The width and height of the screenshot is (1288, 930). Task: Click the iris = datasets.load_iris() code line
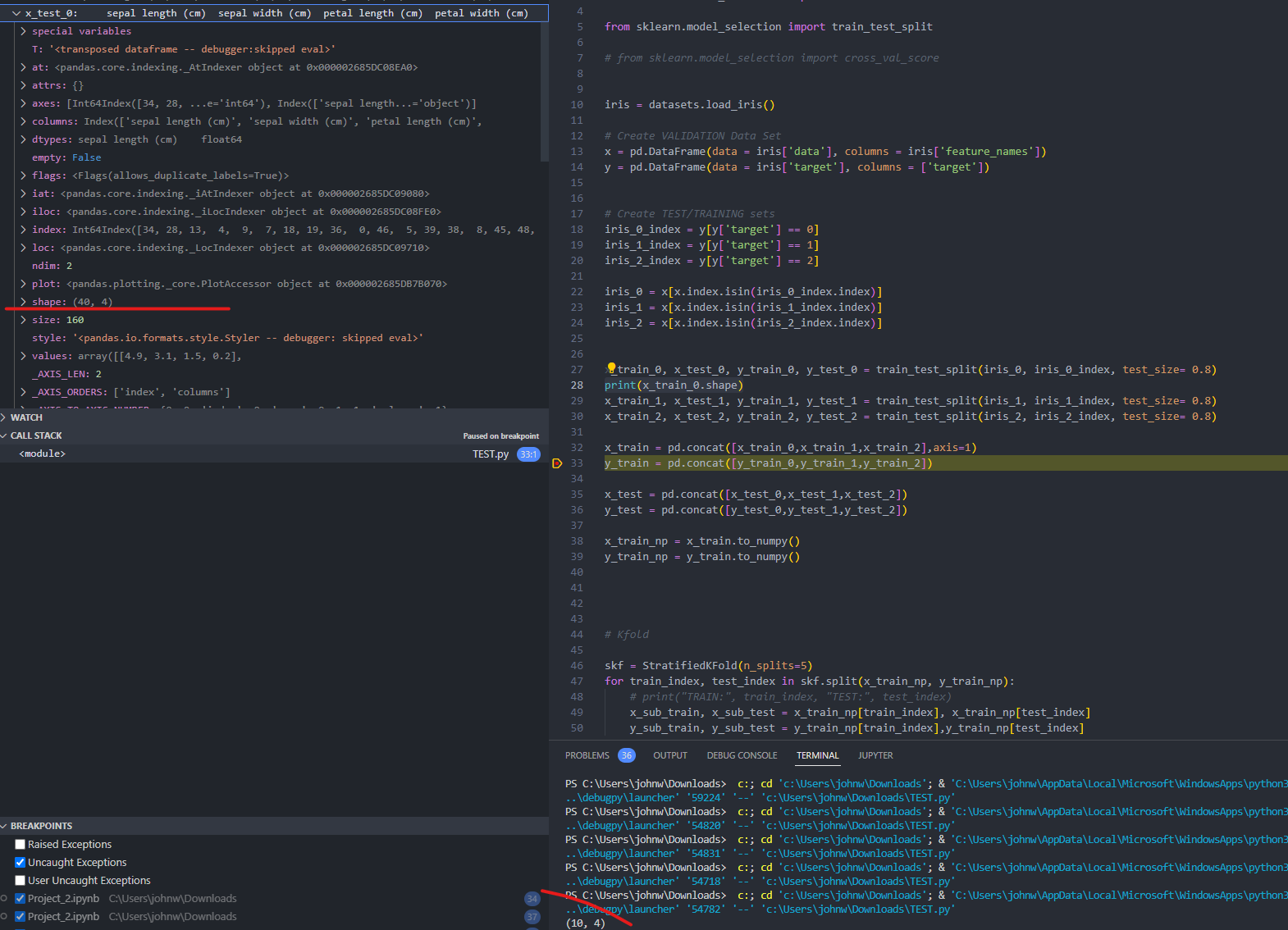689,105
